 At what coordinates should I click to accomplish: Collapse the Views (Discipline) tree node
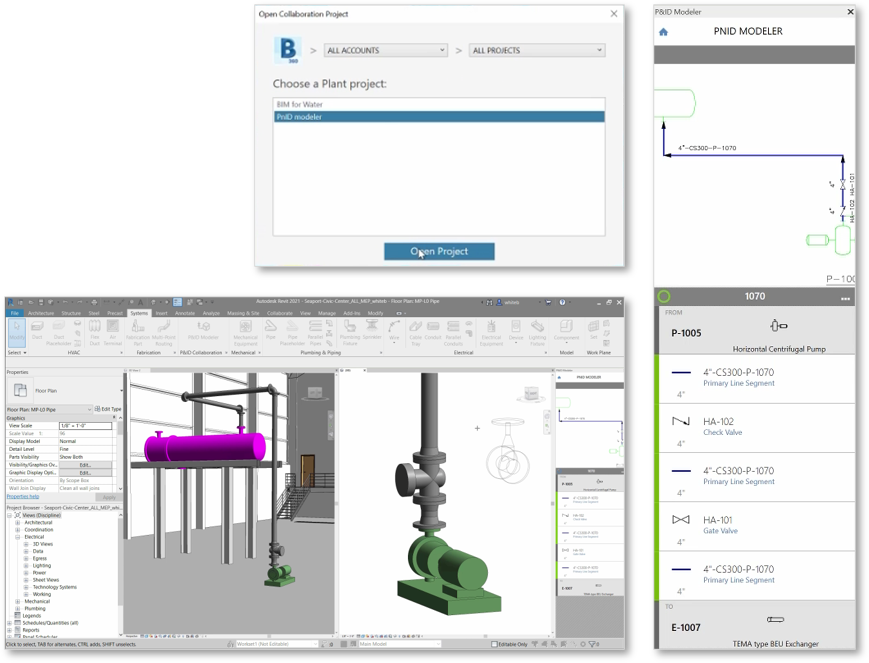9,516
